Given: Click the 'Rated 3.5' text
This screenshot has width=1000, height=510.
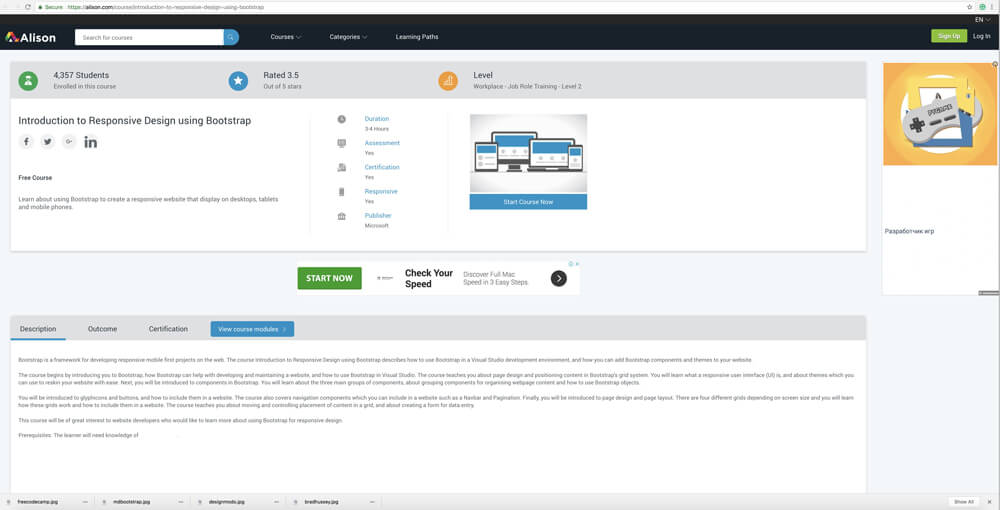Looking at the screenshot, I should [x=281, y=75].
